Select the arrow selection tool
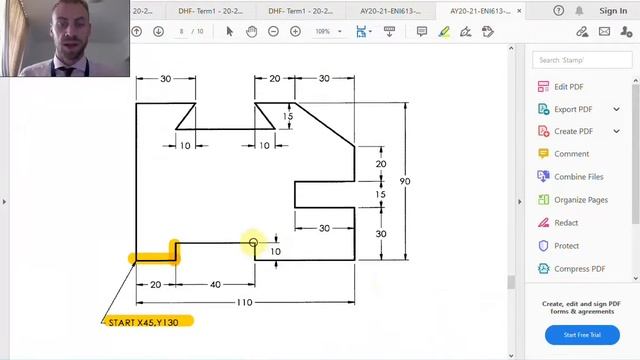Screen dimensions: 640x360 229,31
